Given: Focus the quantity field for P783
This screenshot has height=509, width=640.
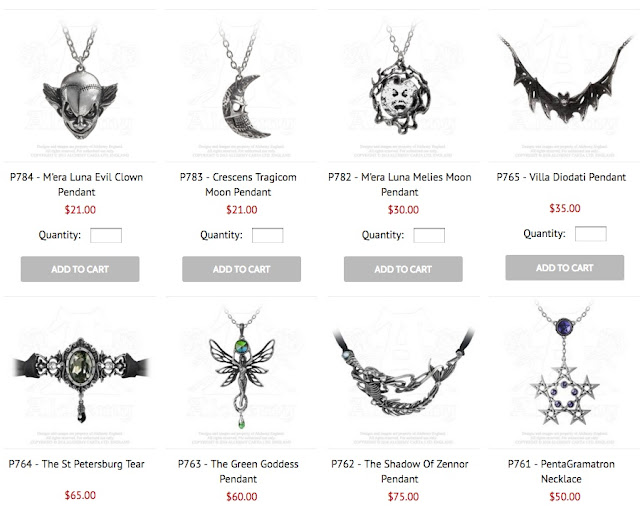Looking at the screenshot, I should click(x=268, y=236).
